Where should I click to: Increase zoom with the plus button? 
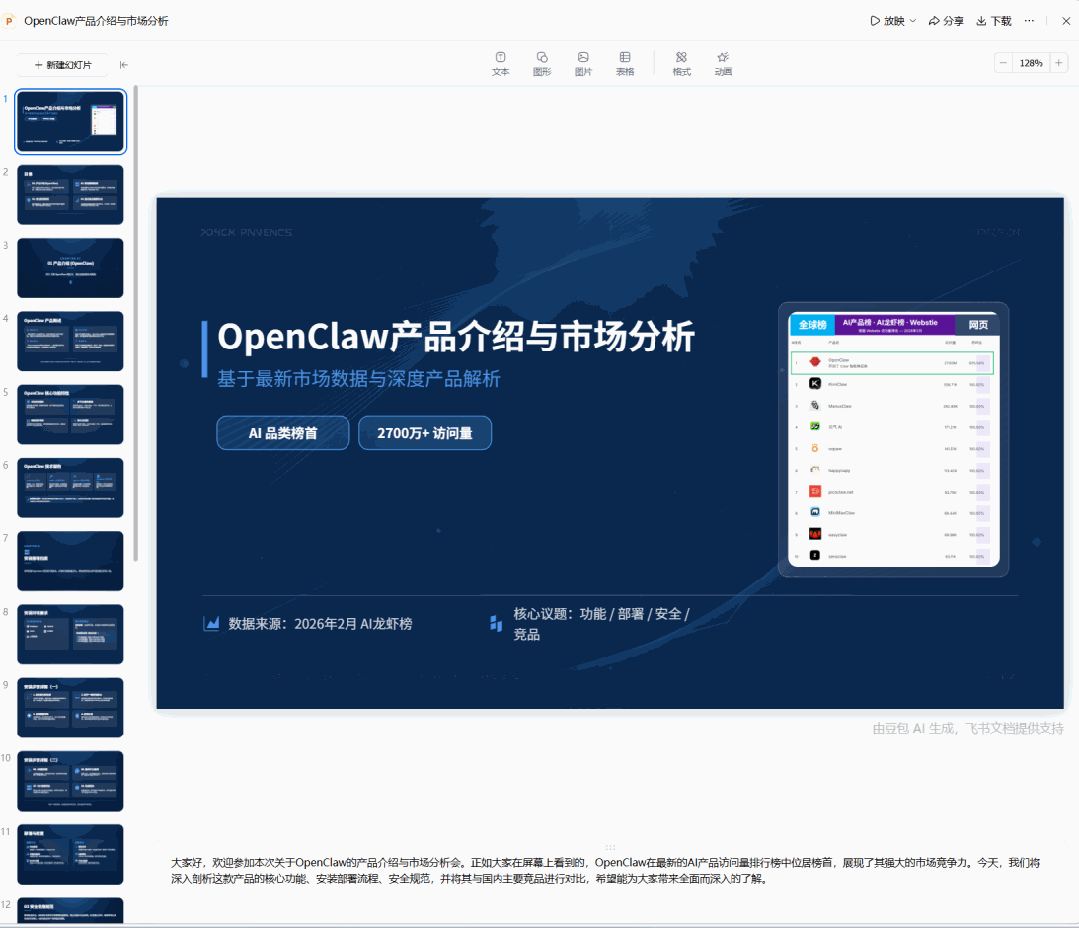coord(1059,63)
